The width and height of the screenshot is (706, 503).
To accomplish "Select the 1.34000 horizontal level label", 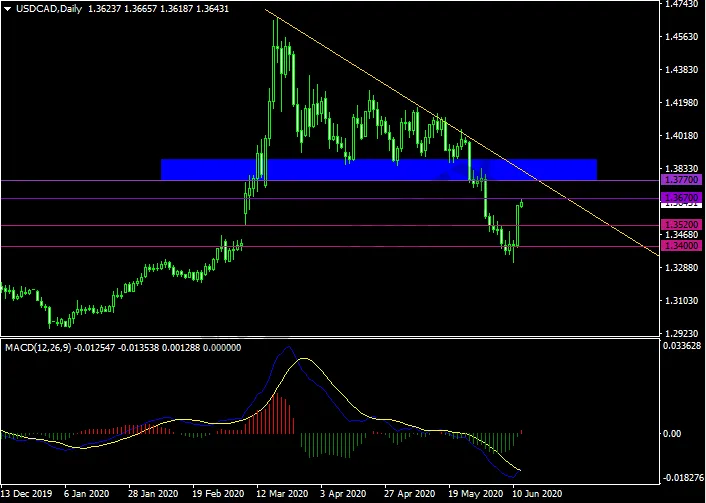I will (682, 246).
